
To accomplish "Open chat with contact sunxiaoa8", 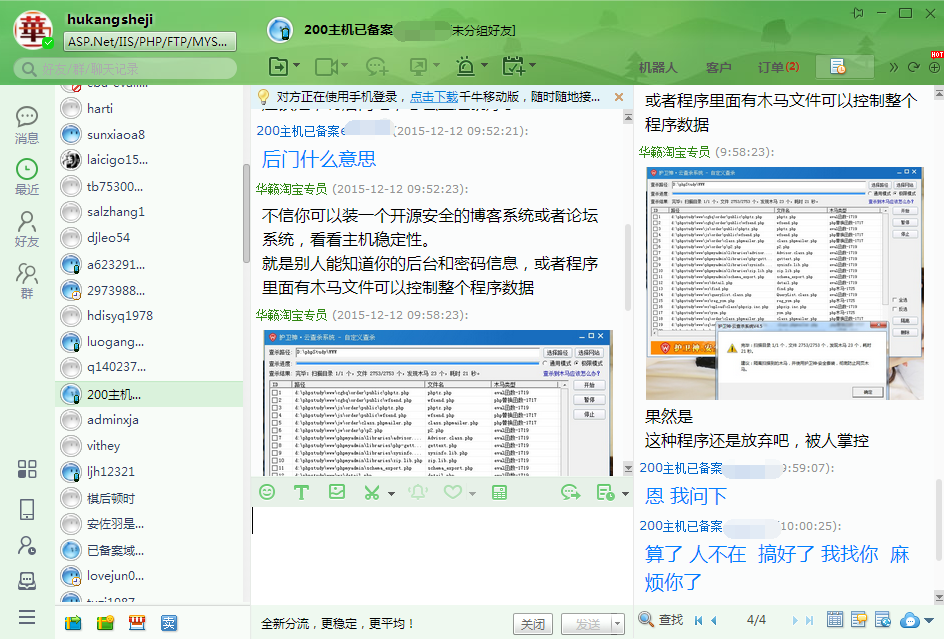I will (149, 134).
